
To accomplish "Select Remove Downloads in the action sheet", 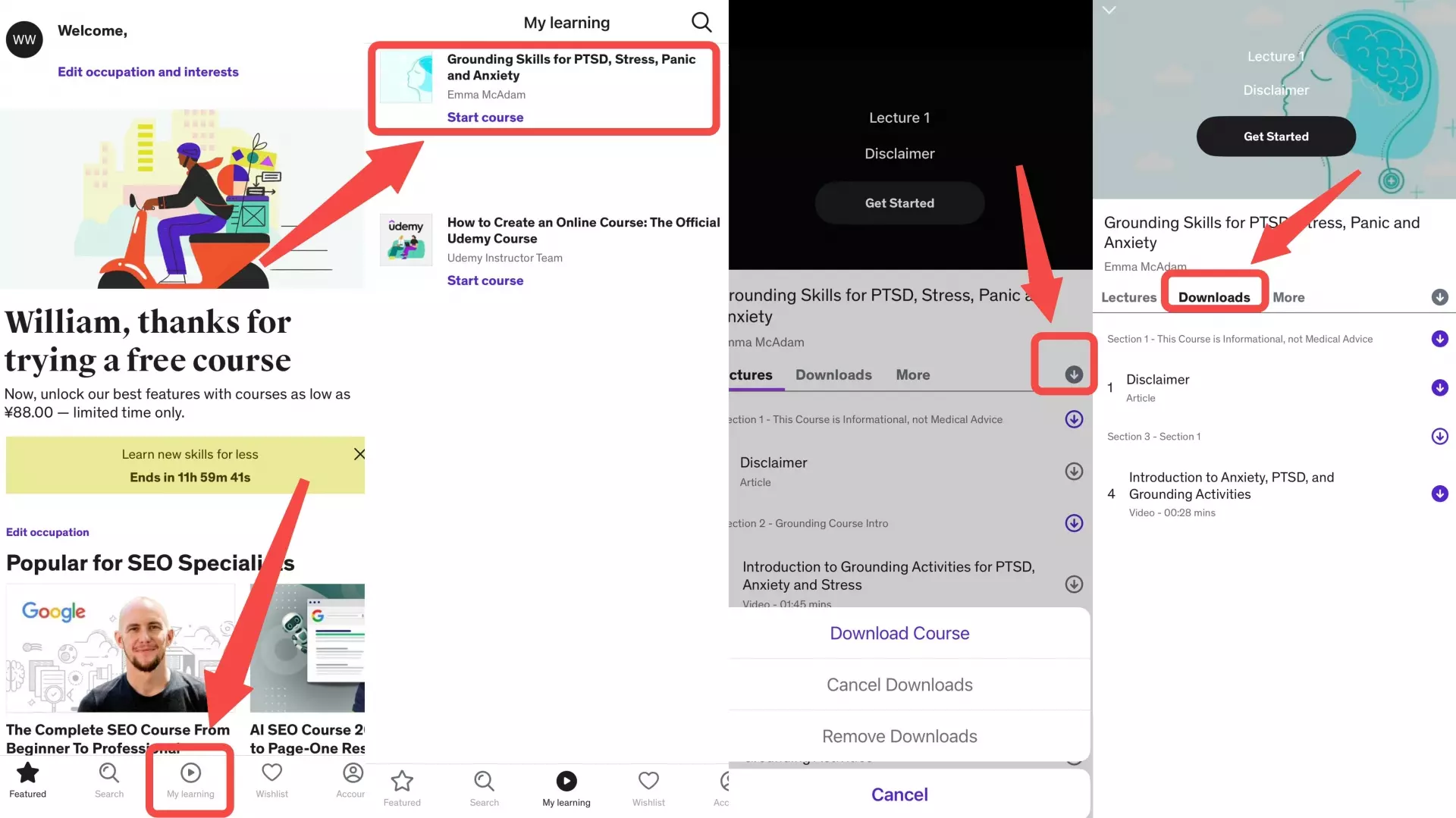I will [899, 736].
